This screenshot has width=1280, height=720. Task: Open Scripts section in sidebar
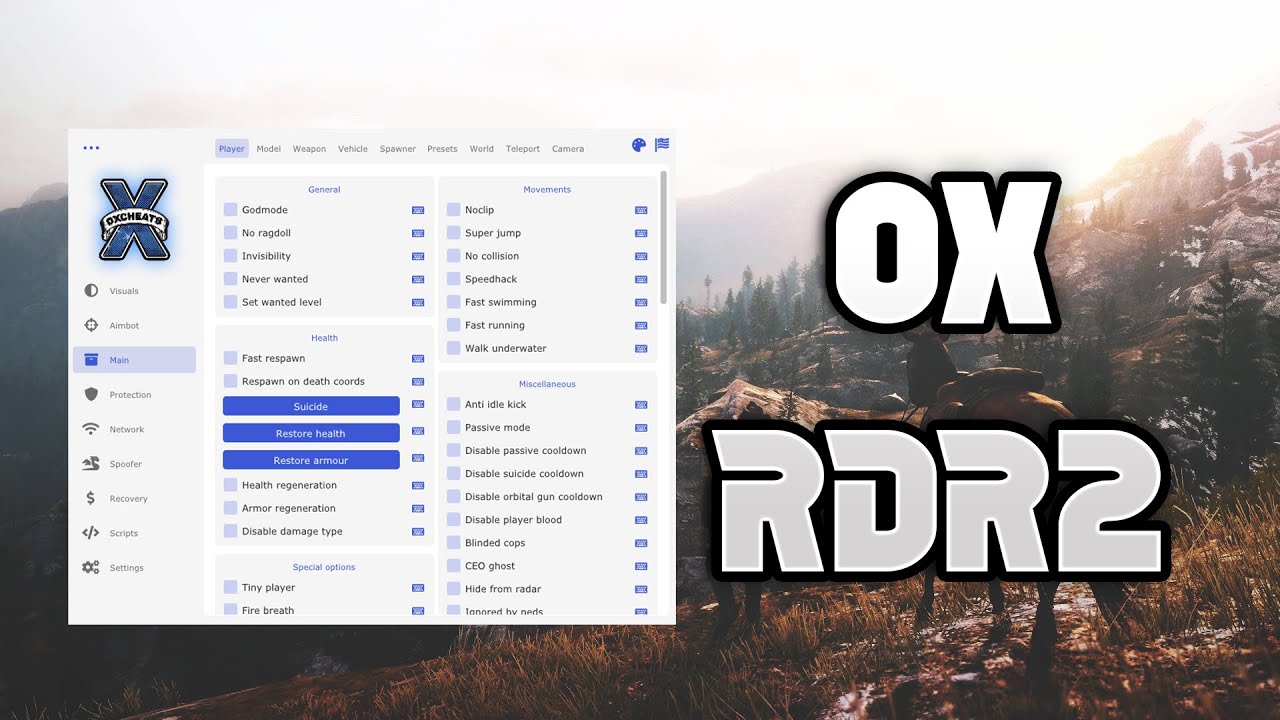[134, 533]
